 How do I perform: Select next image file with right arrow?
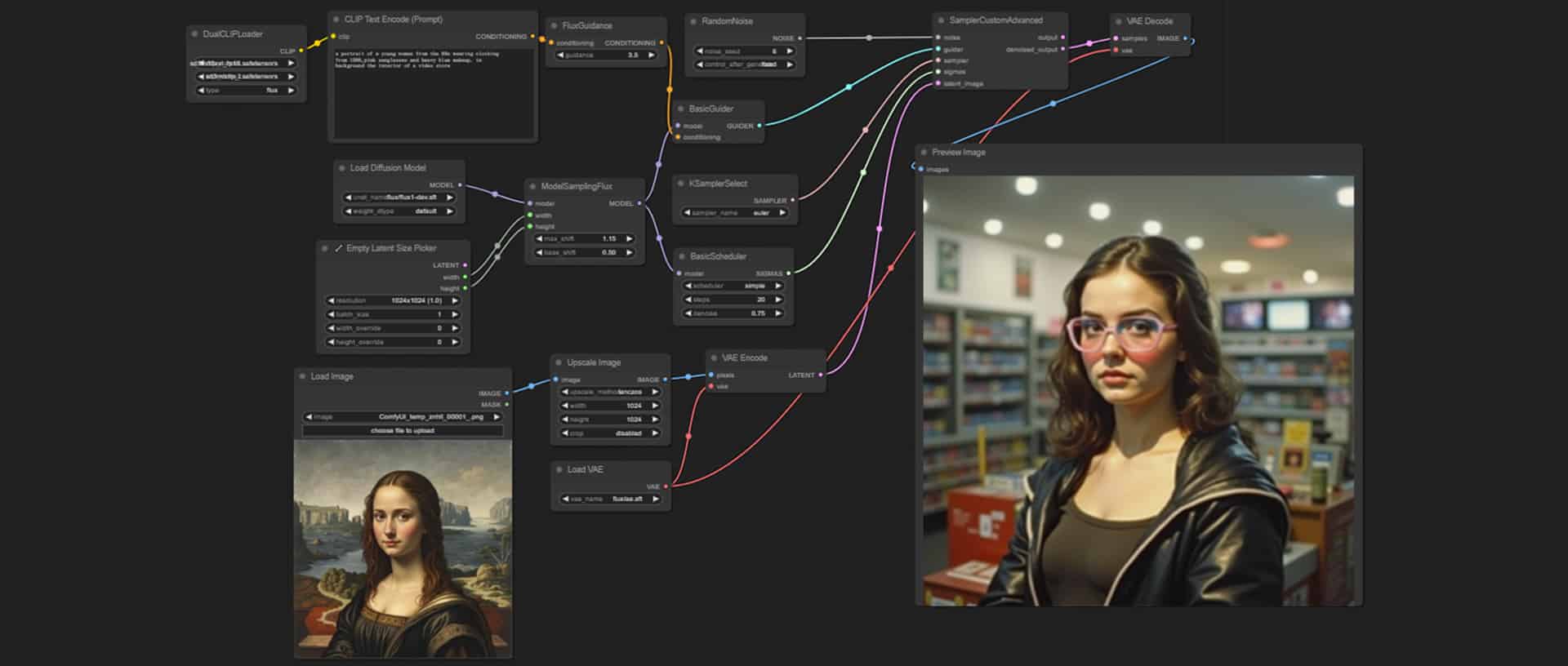497,417
